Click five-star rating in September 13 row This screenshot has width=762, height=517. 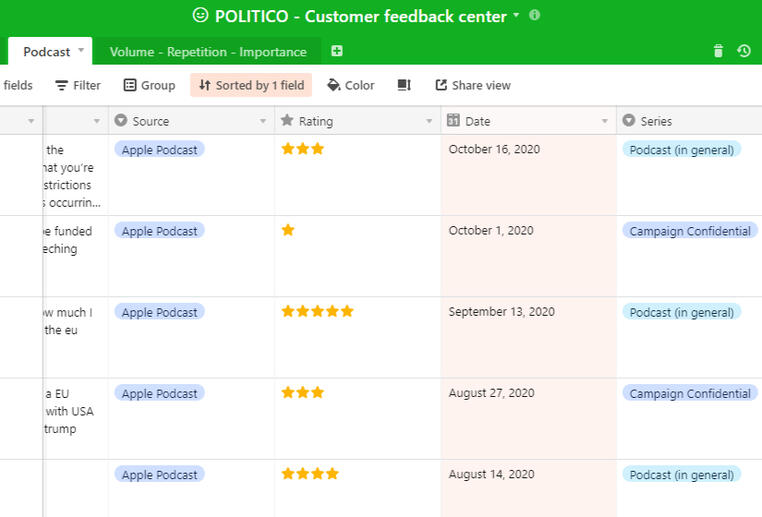317,311
